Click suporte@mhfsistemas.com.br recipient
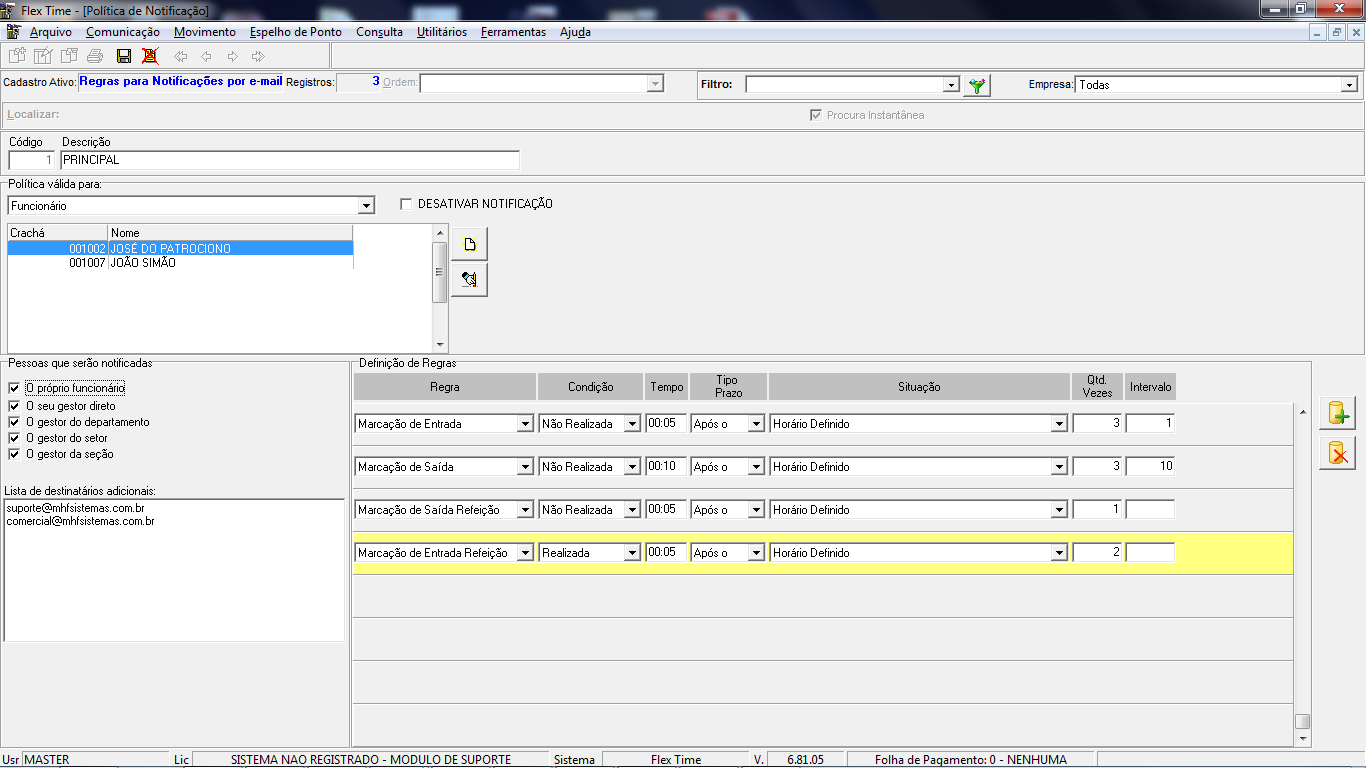 point(75,509)
